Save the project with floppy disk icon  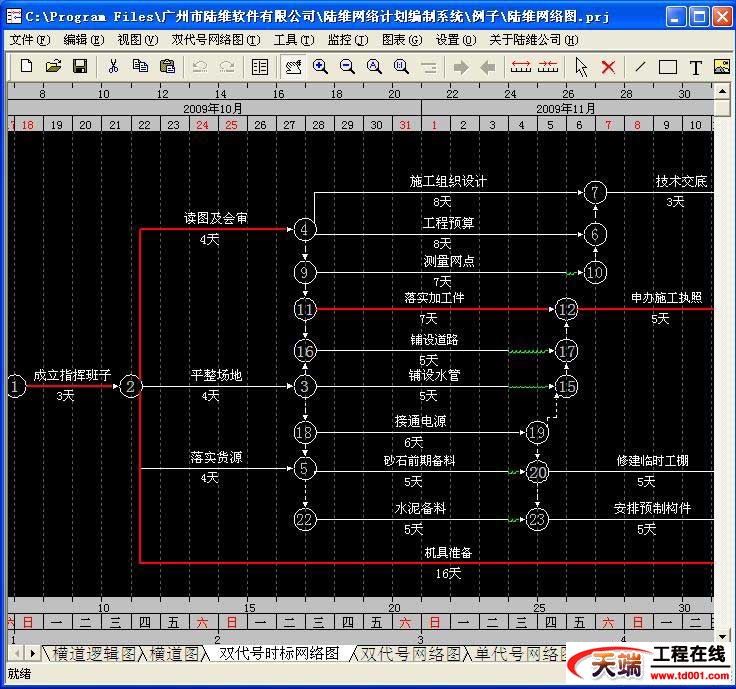[x=79, y=66]
